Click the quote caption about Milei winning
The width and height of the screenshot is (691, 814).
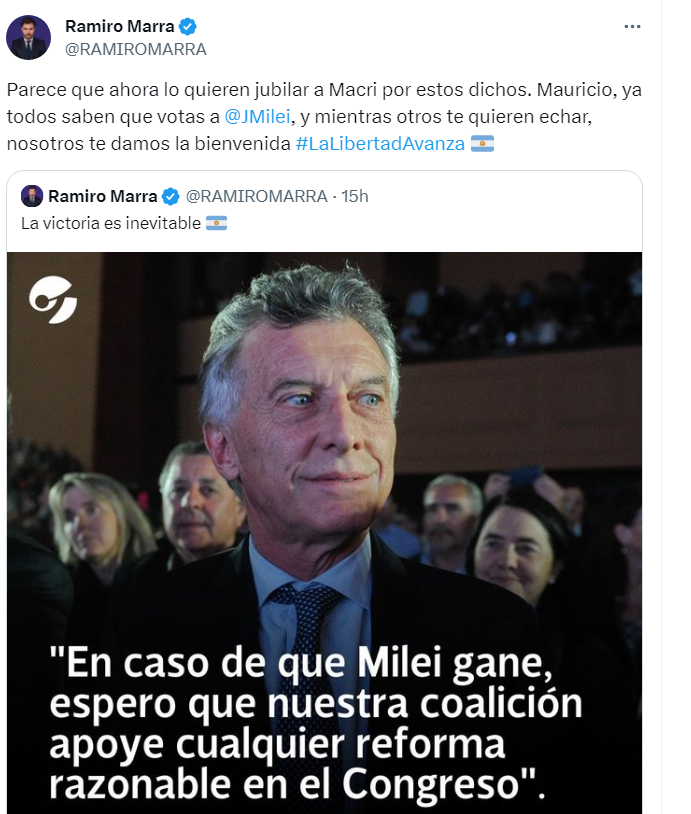tap(316, 722)
